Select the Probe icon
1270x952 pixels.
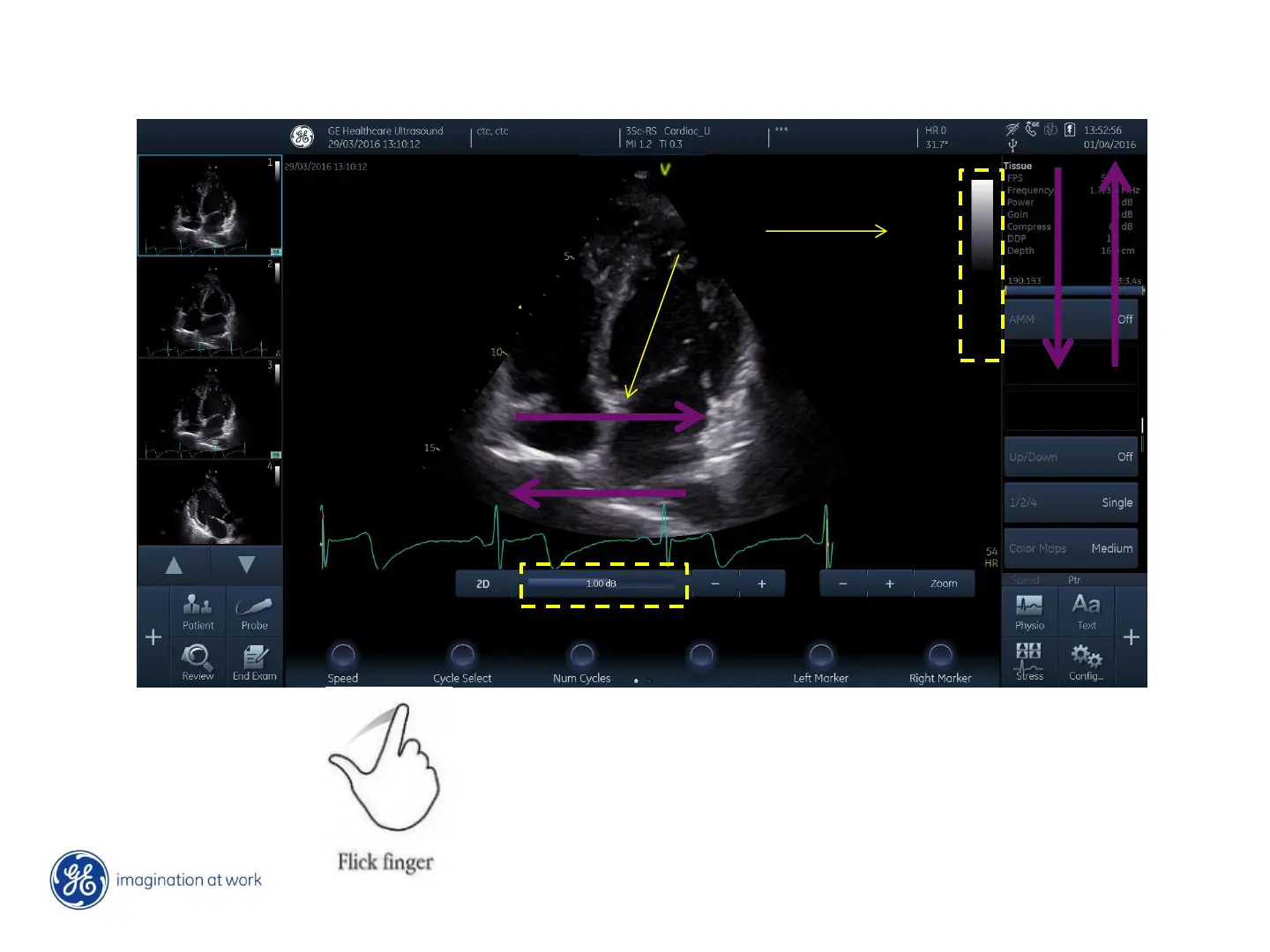tap(254, 612)
